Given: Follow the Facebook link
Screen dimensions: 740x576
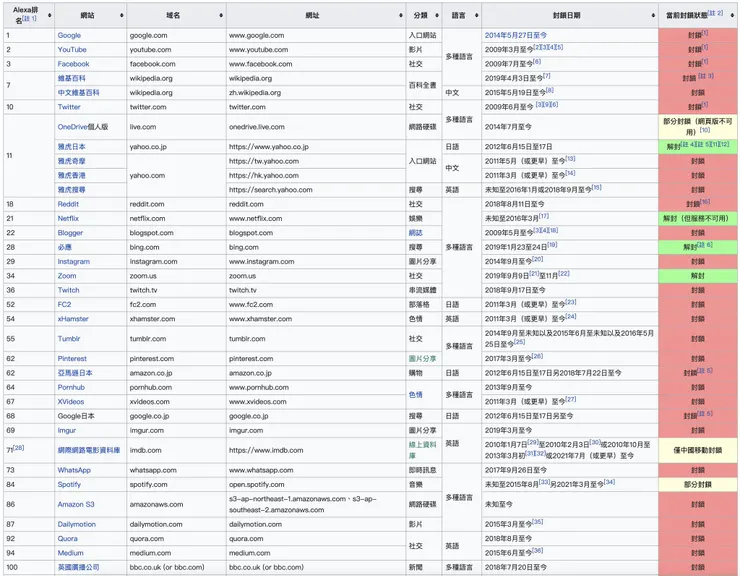Looking at the screenshot, I should 73,64.
